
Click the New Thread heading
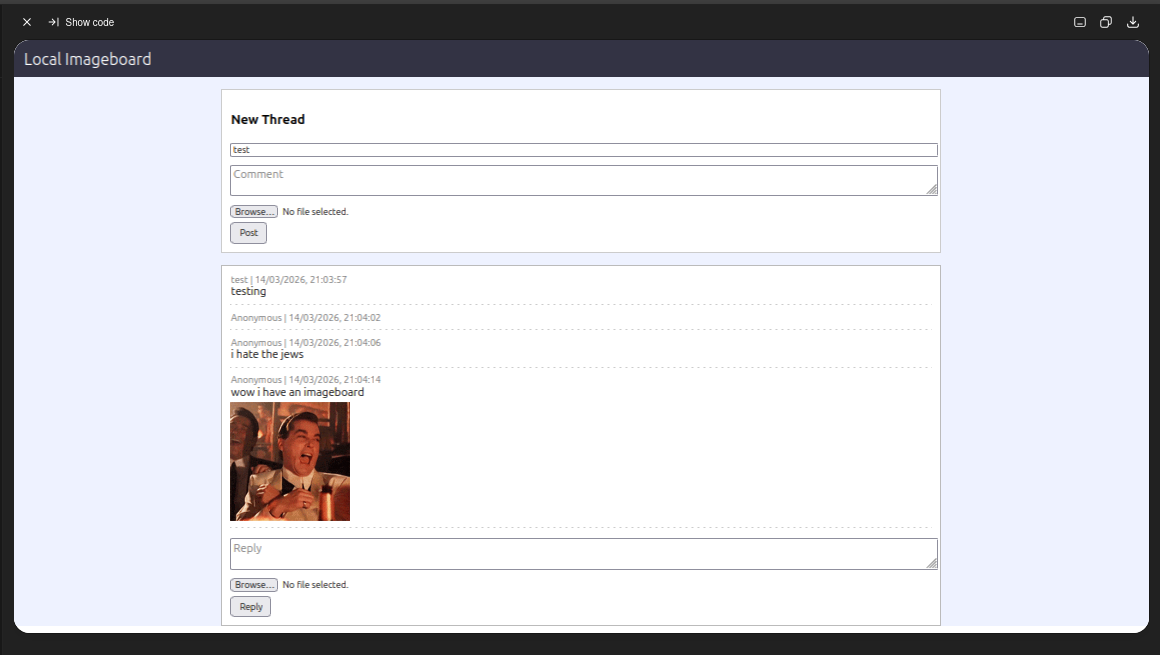(268, 119)
